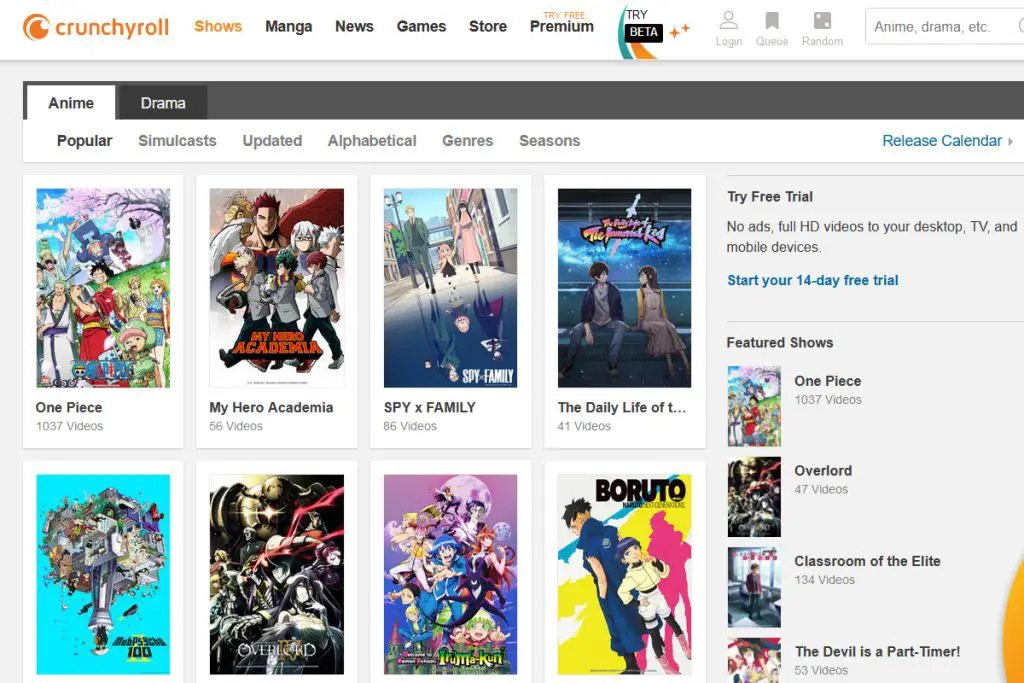The width and height of the screenshot is (1024, 683).
Task: Open Boruto poster
Action: (x=624, y=574)
